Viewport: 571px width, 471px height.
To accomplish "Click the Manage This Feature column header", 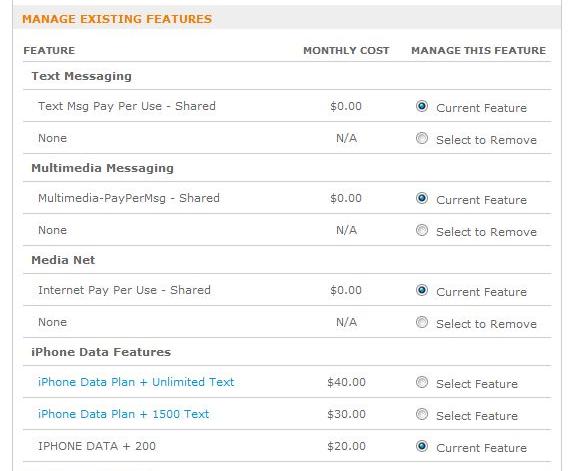I will [x=479, y=51].
